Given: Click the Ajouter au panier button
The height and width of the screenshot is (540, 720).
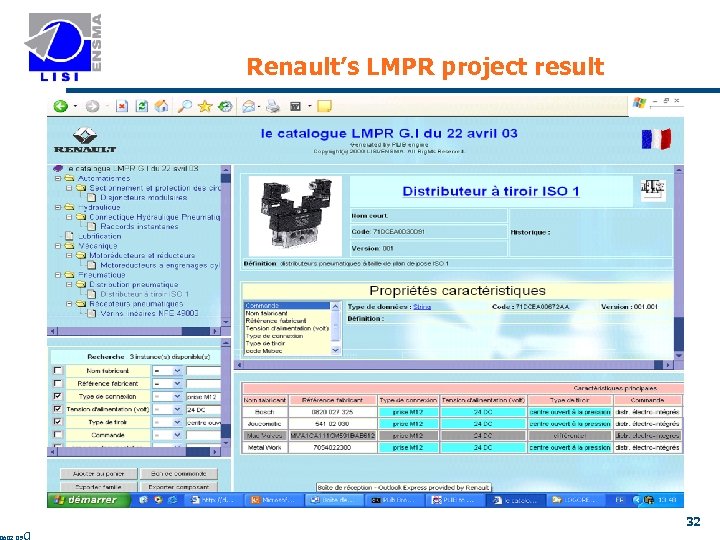Looking at the screenshot, I should click(x=99, y=473).
